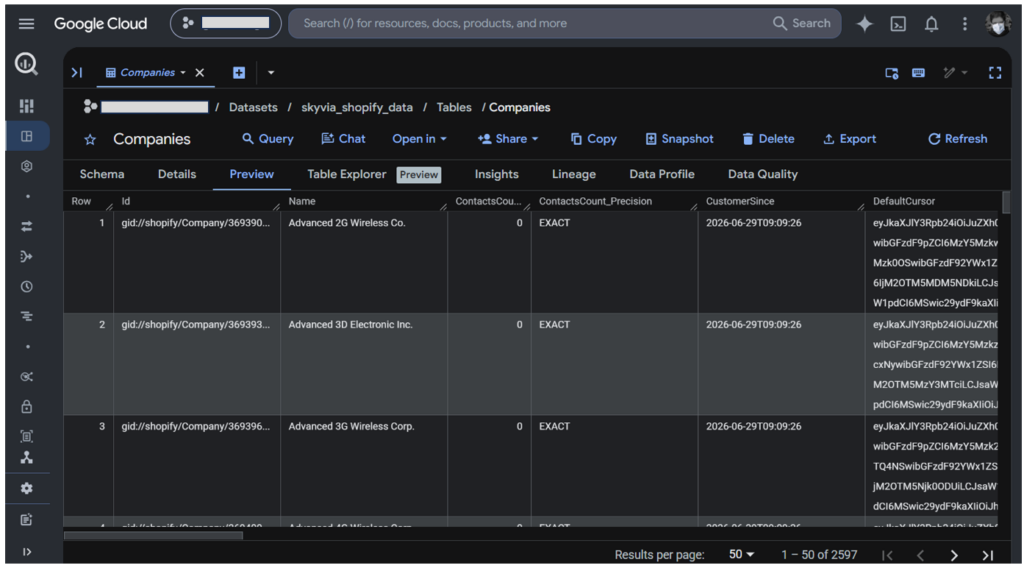The height and width of the screenshot is (568, 1024).
Task: Open the pipelines sidebar icon
Action: [x=27, y=257]
